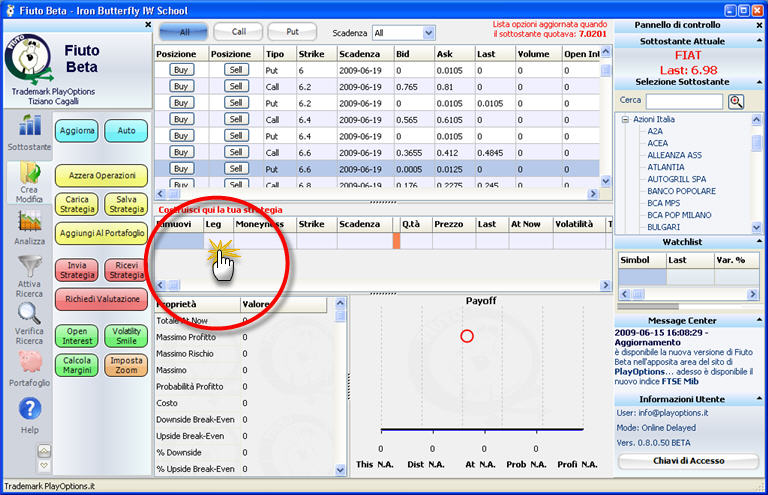
Task: Click the Salva Strategia button
Action: [x=126, y=204]
